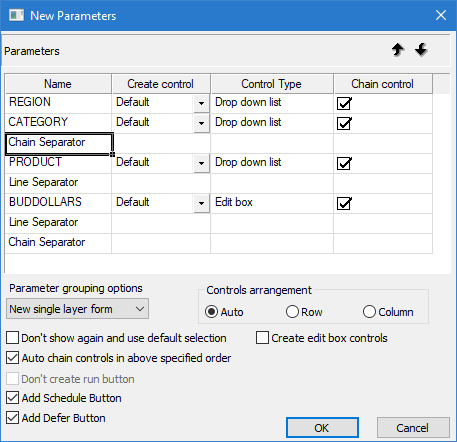Uncheck Auto chain controls in above specified order
Screen dimensions: 457x442
[13, 358]
